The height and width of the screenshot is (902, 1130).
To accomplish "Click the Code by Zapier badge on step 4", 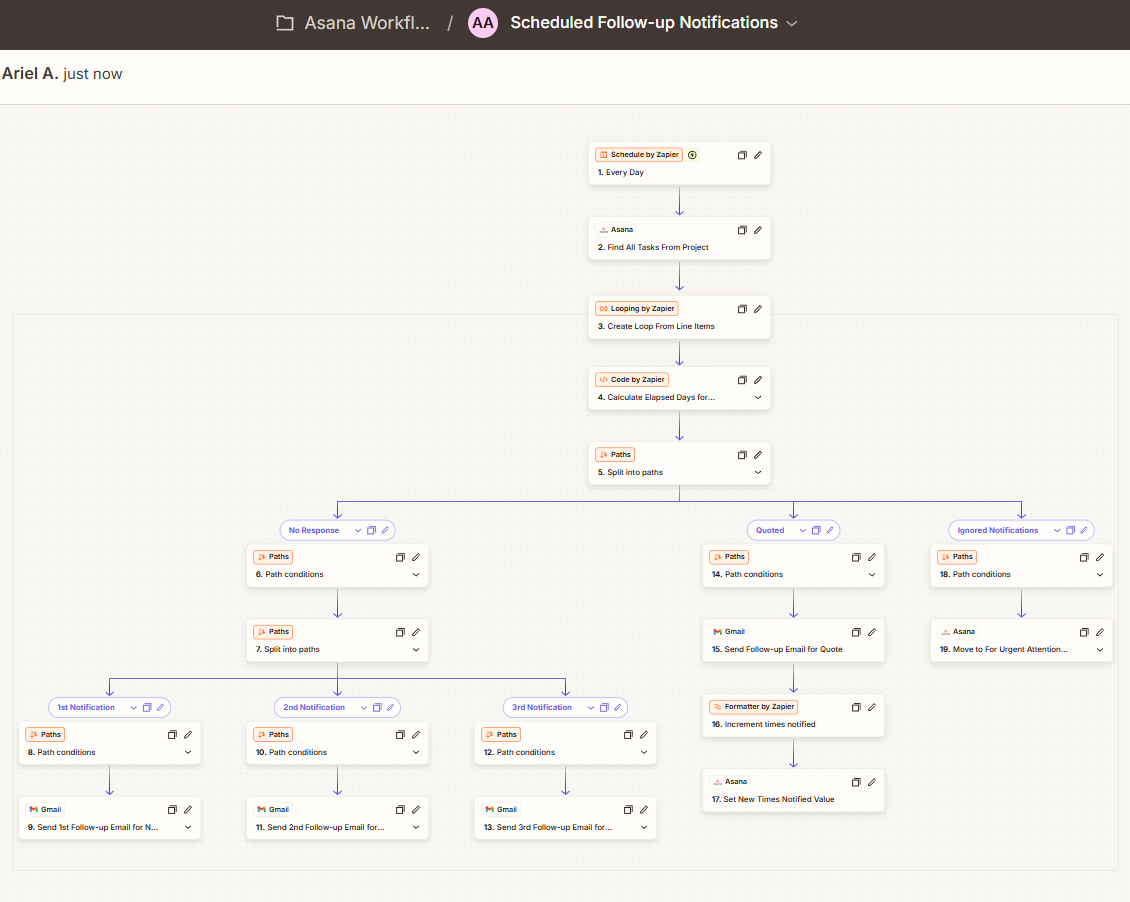I will pos(631,379).
